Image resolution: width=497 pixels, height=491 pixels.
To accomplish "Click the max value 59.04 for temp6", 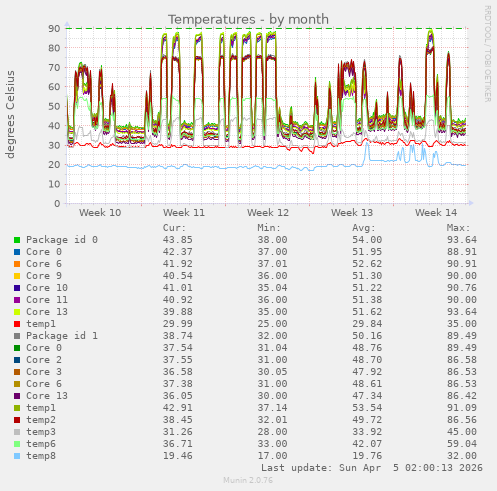I will [x=462, y=444].
